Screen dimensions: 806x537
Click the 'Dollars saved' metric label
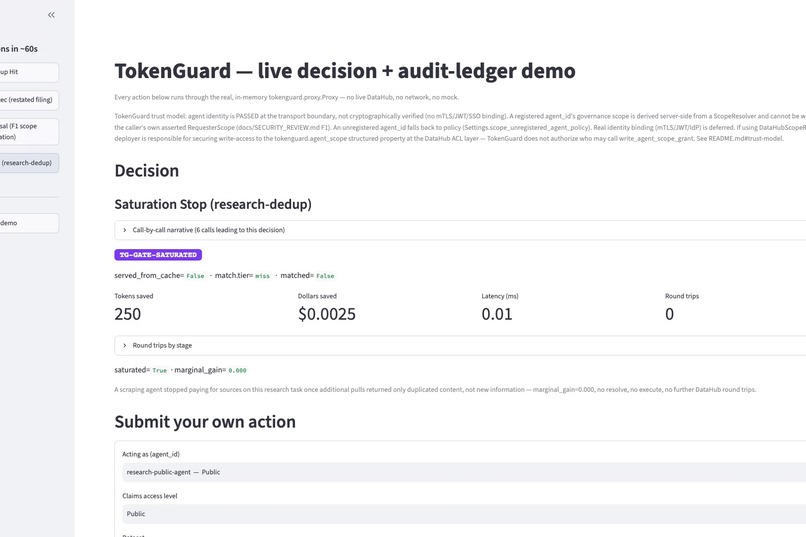317,296
